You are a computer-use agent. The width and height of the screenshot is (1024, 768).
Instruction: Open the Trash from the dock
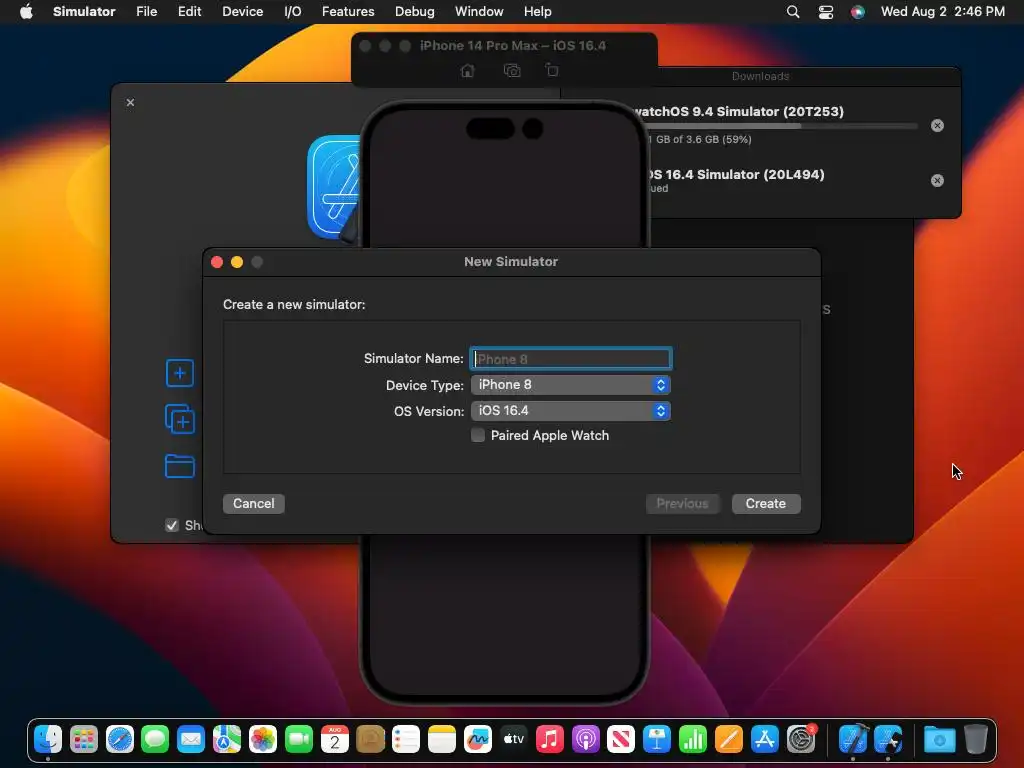[976, 739]
